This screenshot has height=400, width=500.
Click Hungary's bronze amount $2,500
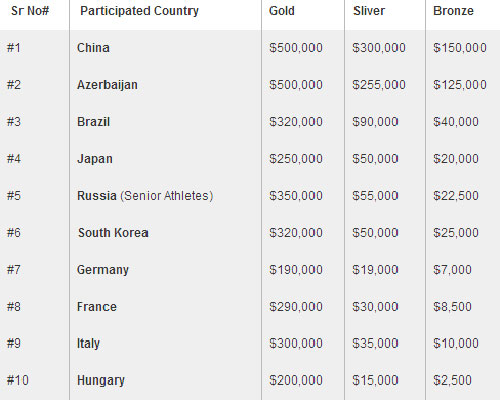452,380
